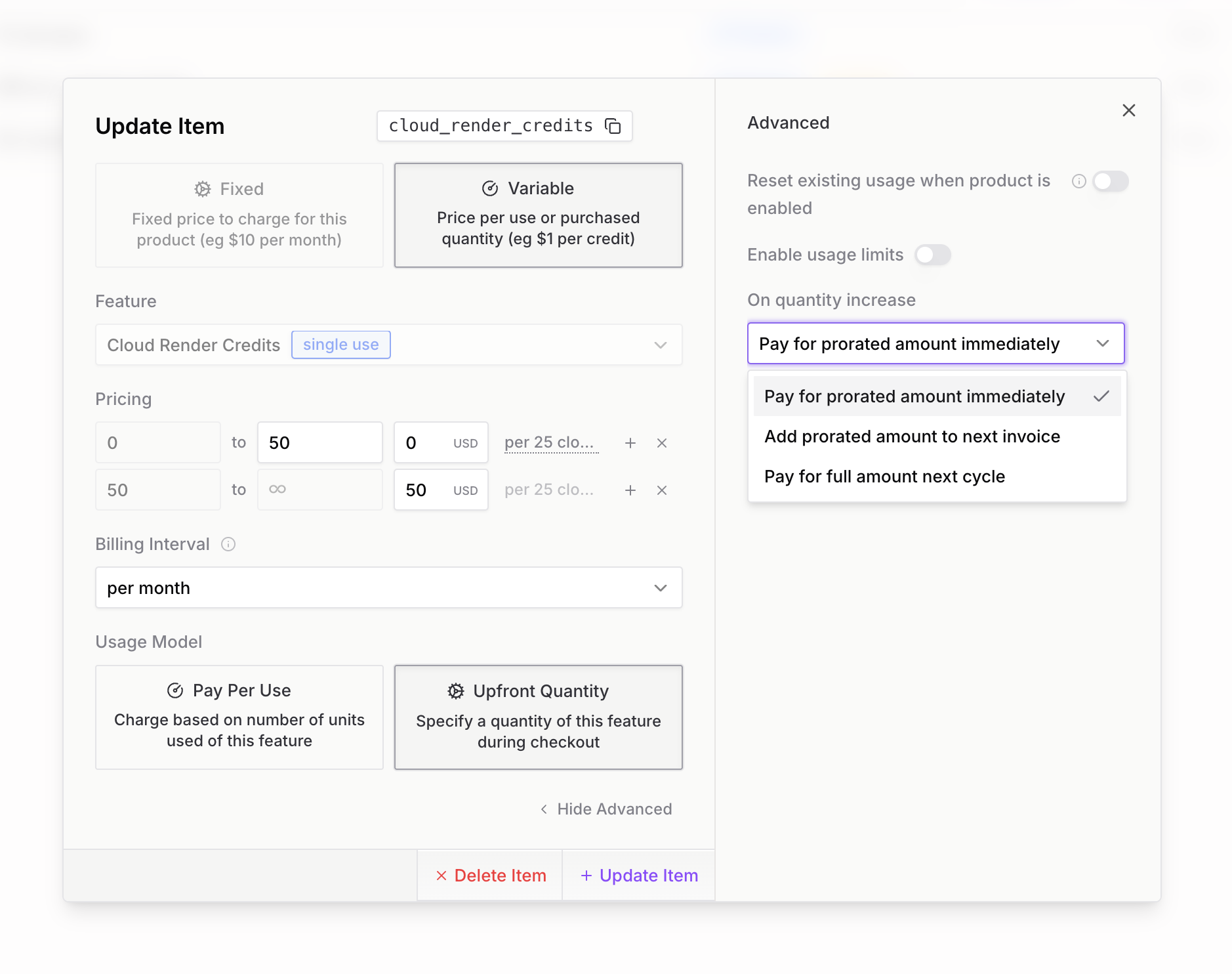Close the Update Item dialog

(1128, 110)
